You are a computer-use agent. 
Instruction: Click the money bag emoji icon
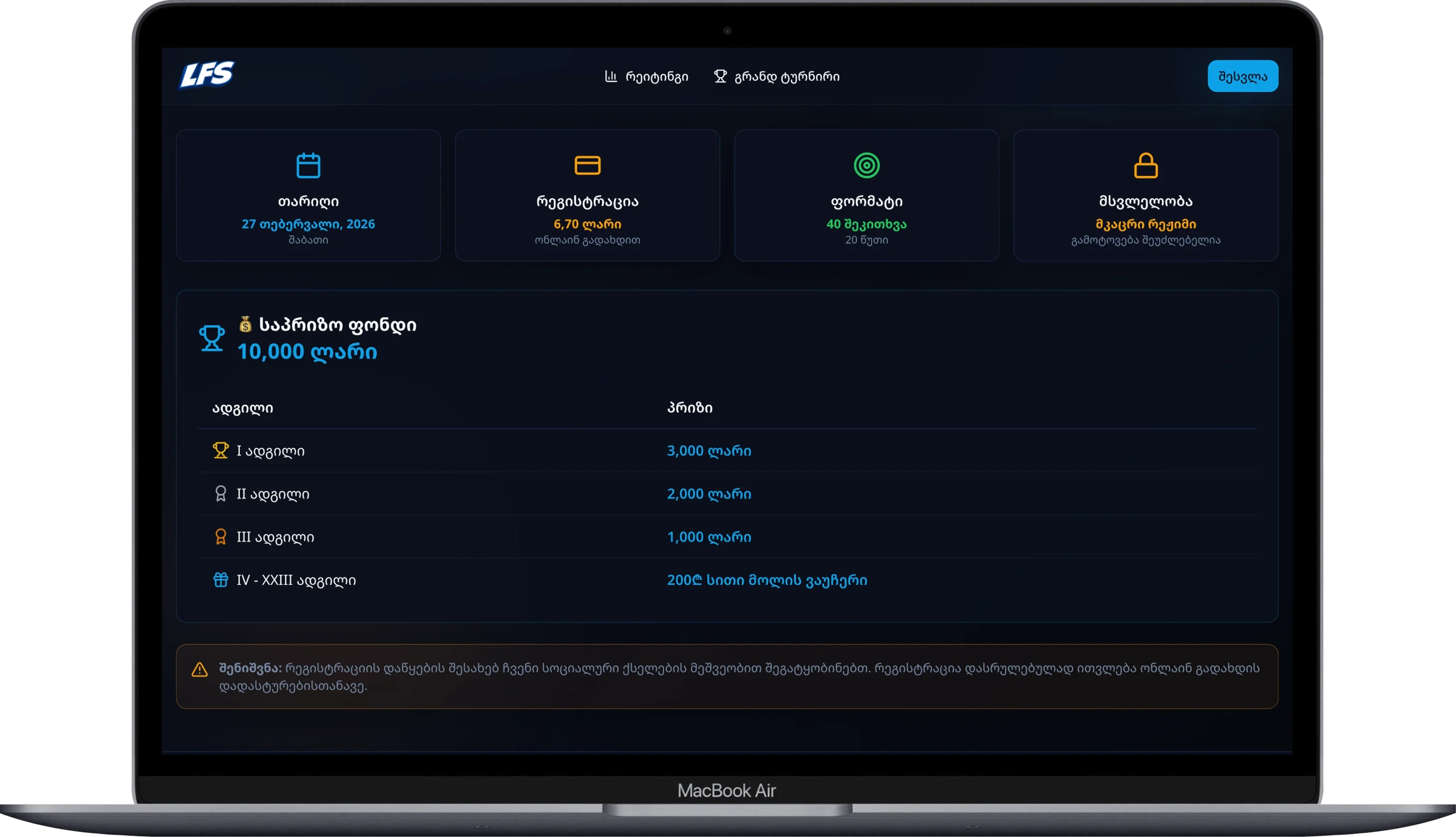pyautogui.click(x=245, y=324)
